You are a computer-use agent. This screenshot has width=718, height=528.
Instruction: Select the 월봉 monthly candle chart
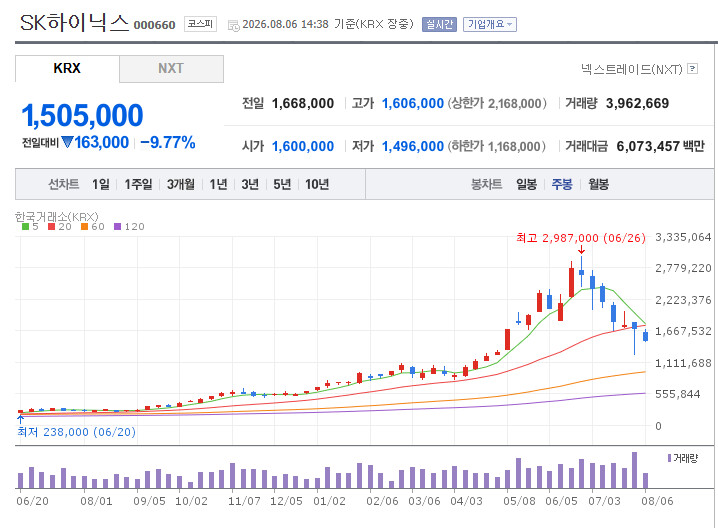click(598, 184)
